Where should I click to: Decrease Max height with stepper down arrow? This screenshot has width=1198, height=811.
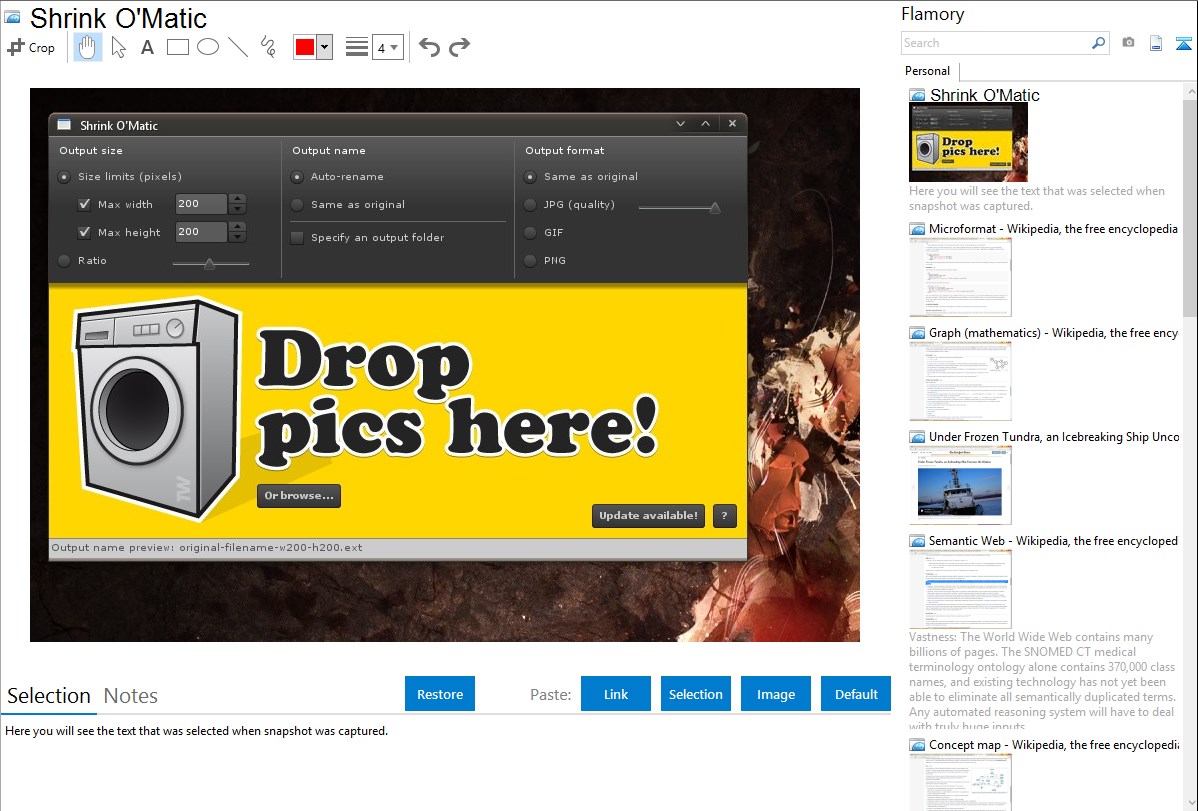pyautogui.click(x=238, y=237)
